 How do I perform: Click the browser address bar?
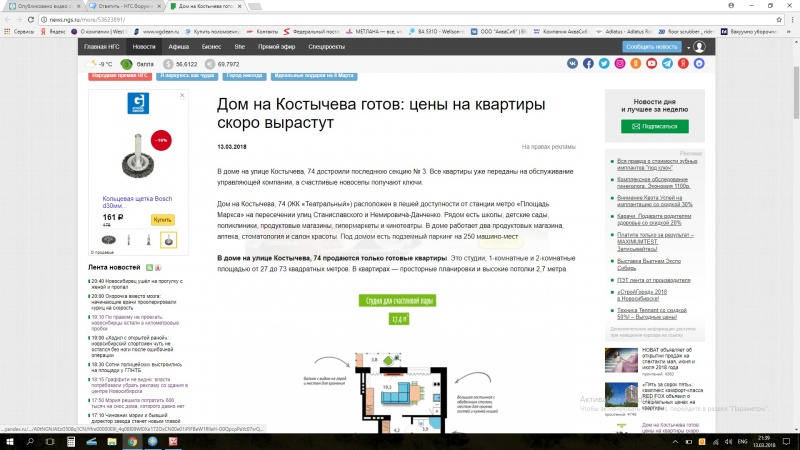pyautogui.click(x=408, y=19)
